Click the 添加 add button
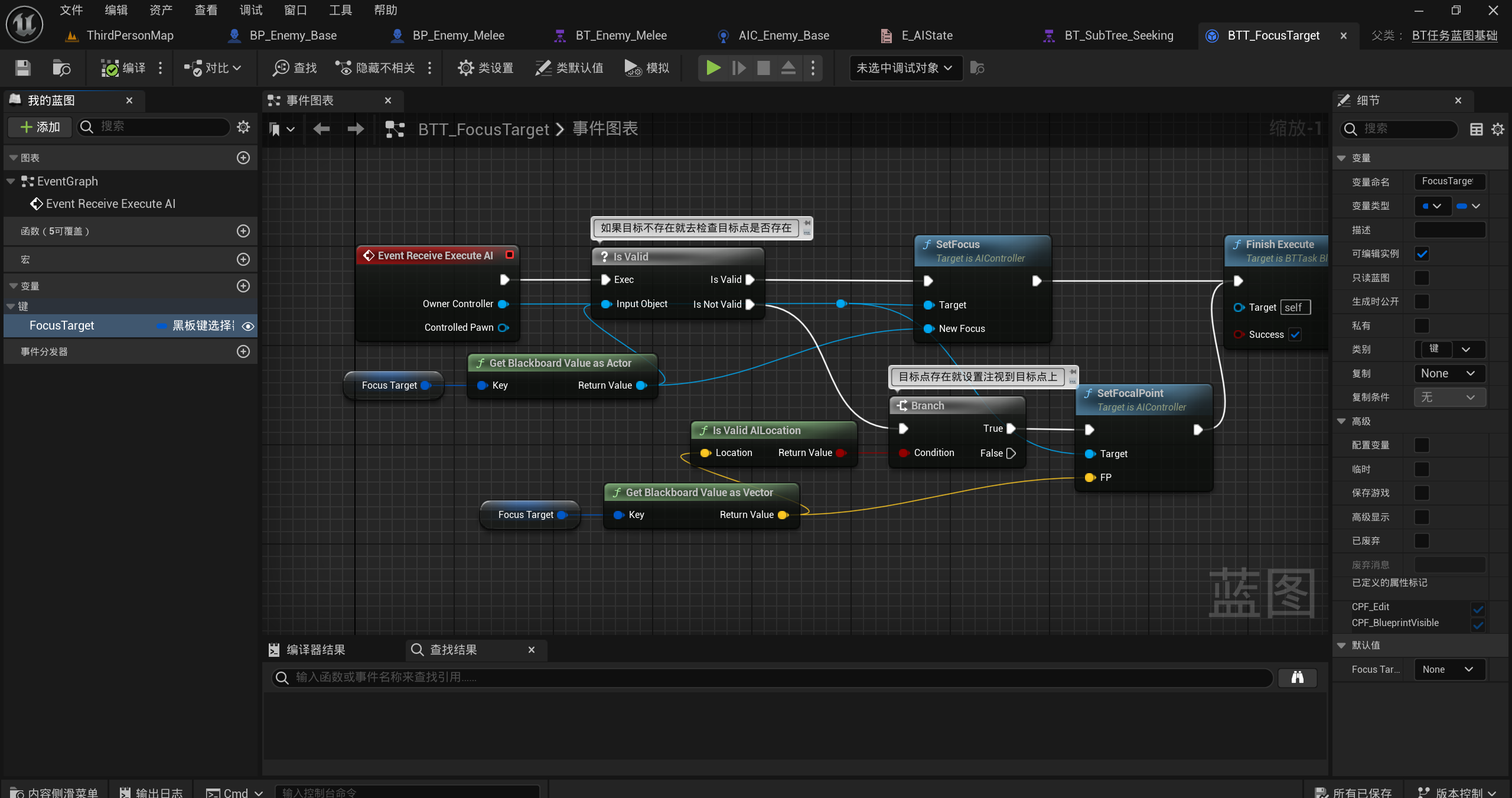Screen dimensions: 1512x798 tap(40, 127)
